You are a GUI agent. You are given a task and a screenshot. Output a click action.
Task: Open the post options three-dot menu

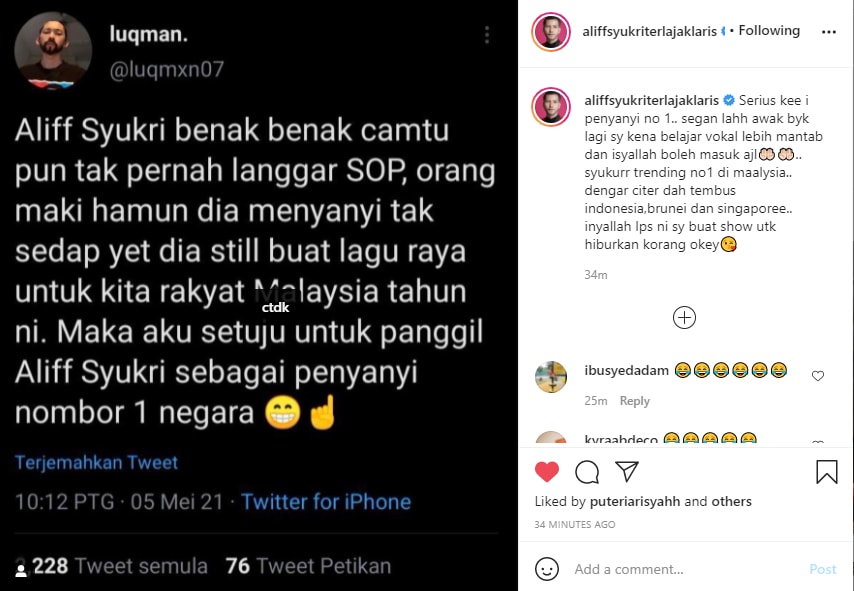pyautogui.click(x=828, y=32)
